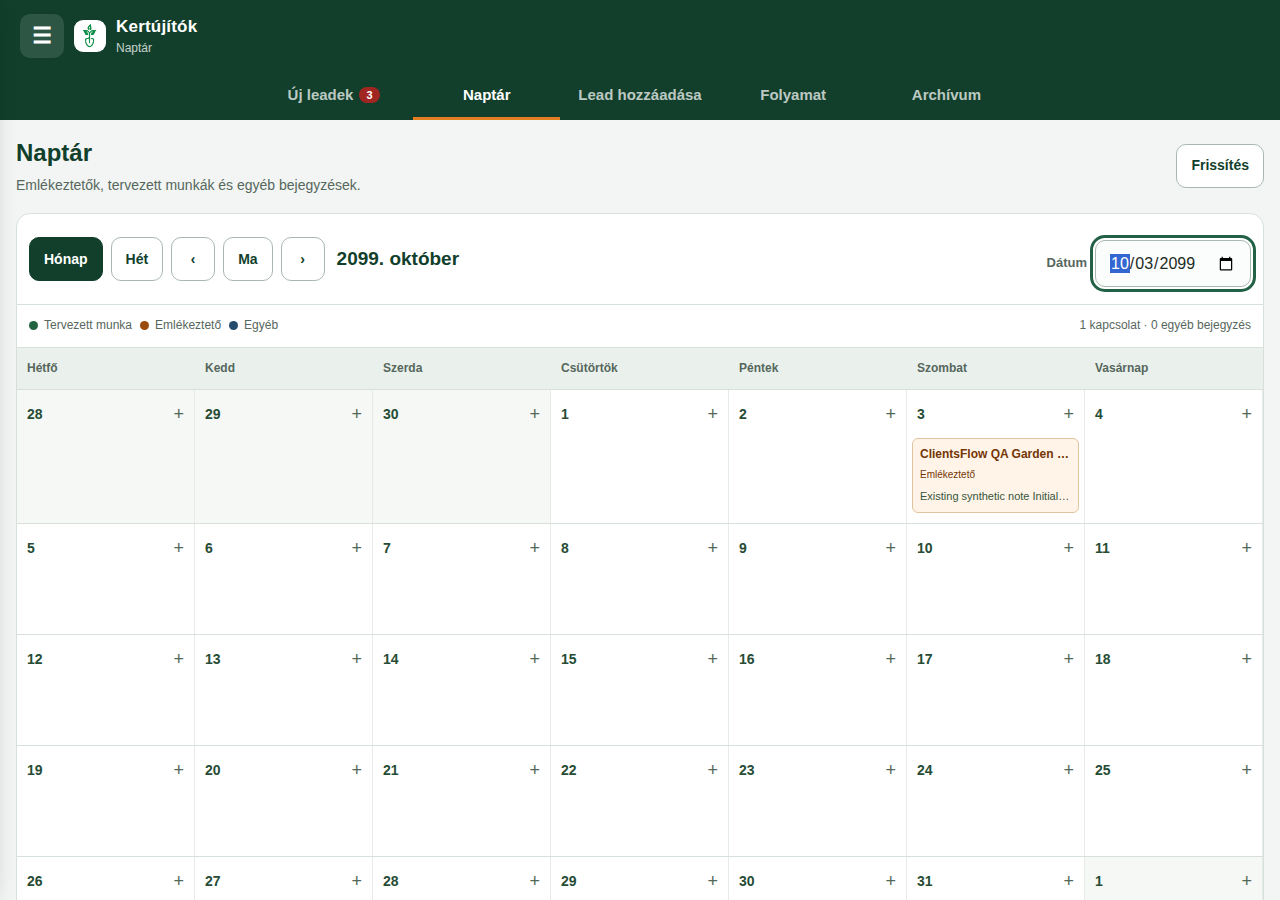Select day number 15 cell
Image resolution: width=1280 pixels, height=900 pixels.
[639, 690]
